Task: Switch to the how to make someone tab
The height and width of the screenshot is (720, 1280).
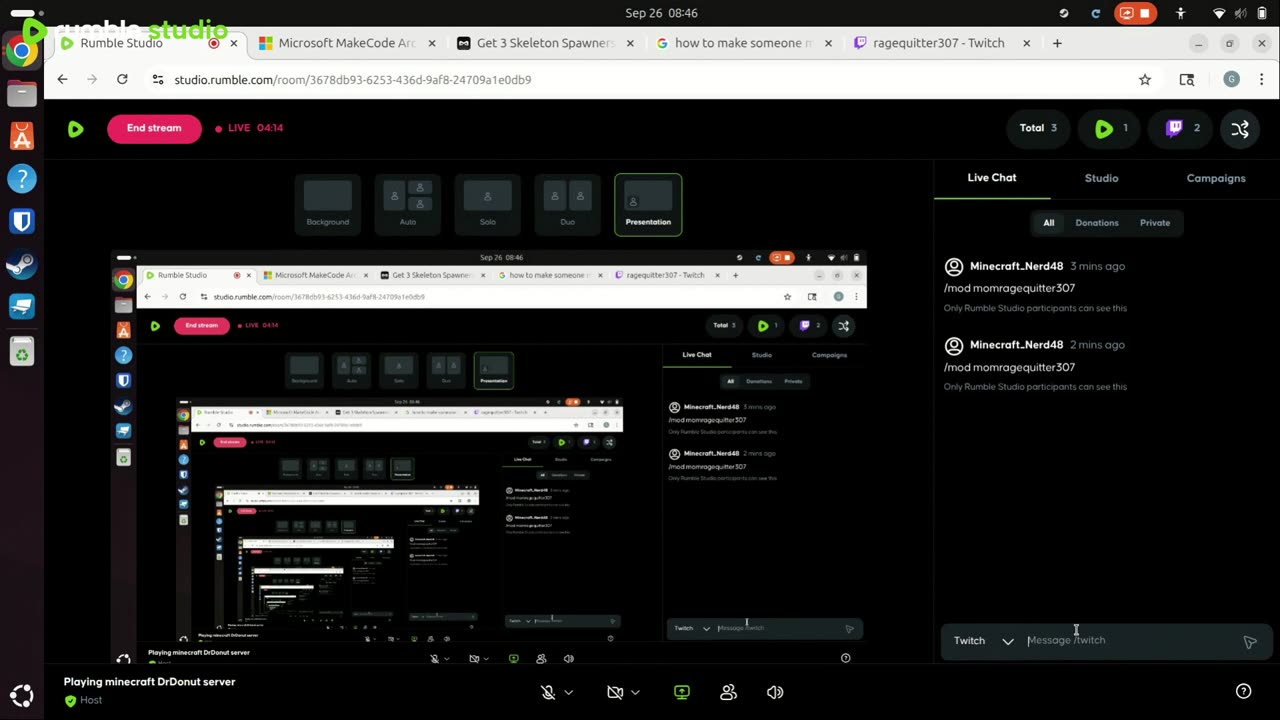Action: (x=743, y=43)
